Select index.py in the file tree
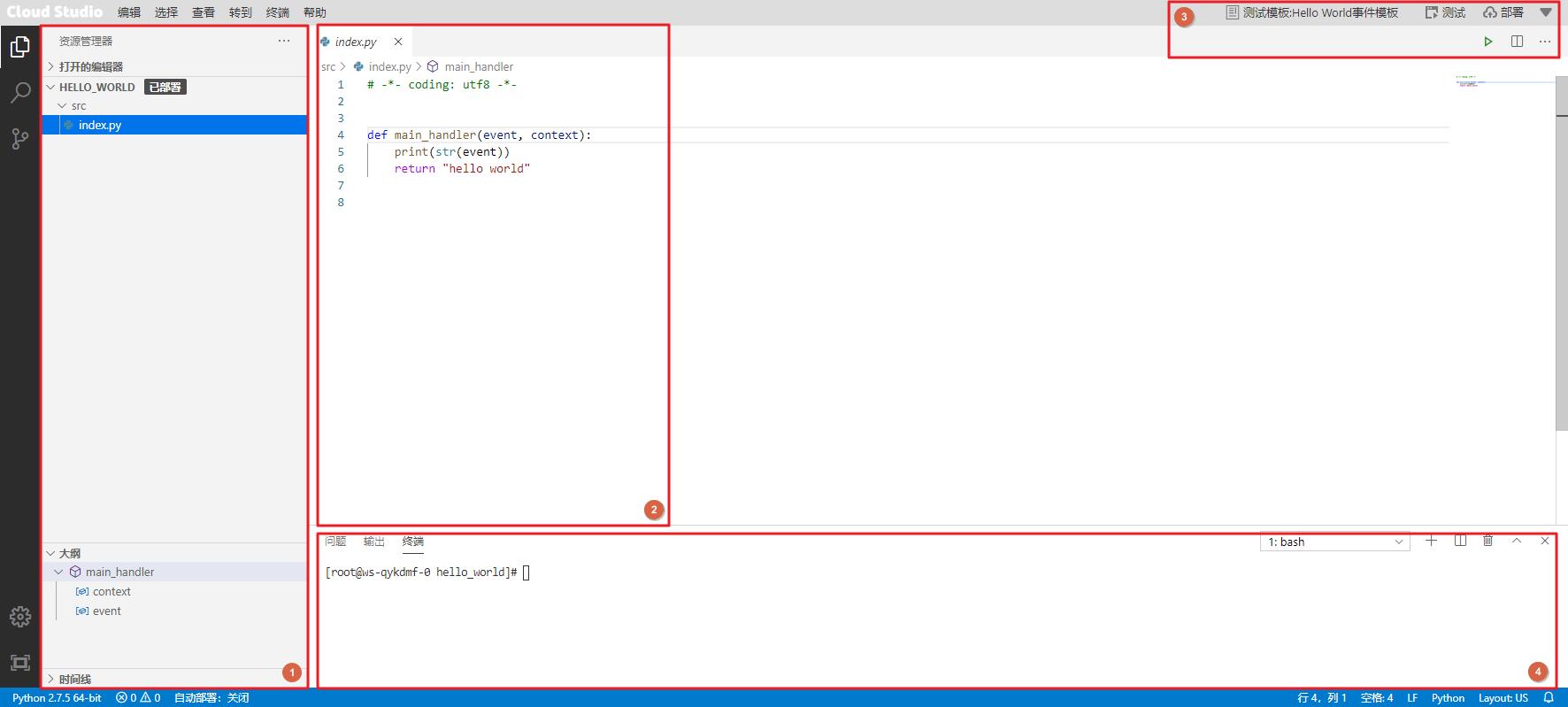This screenshot has width=1568, height=707. coord(174,125)
